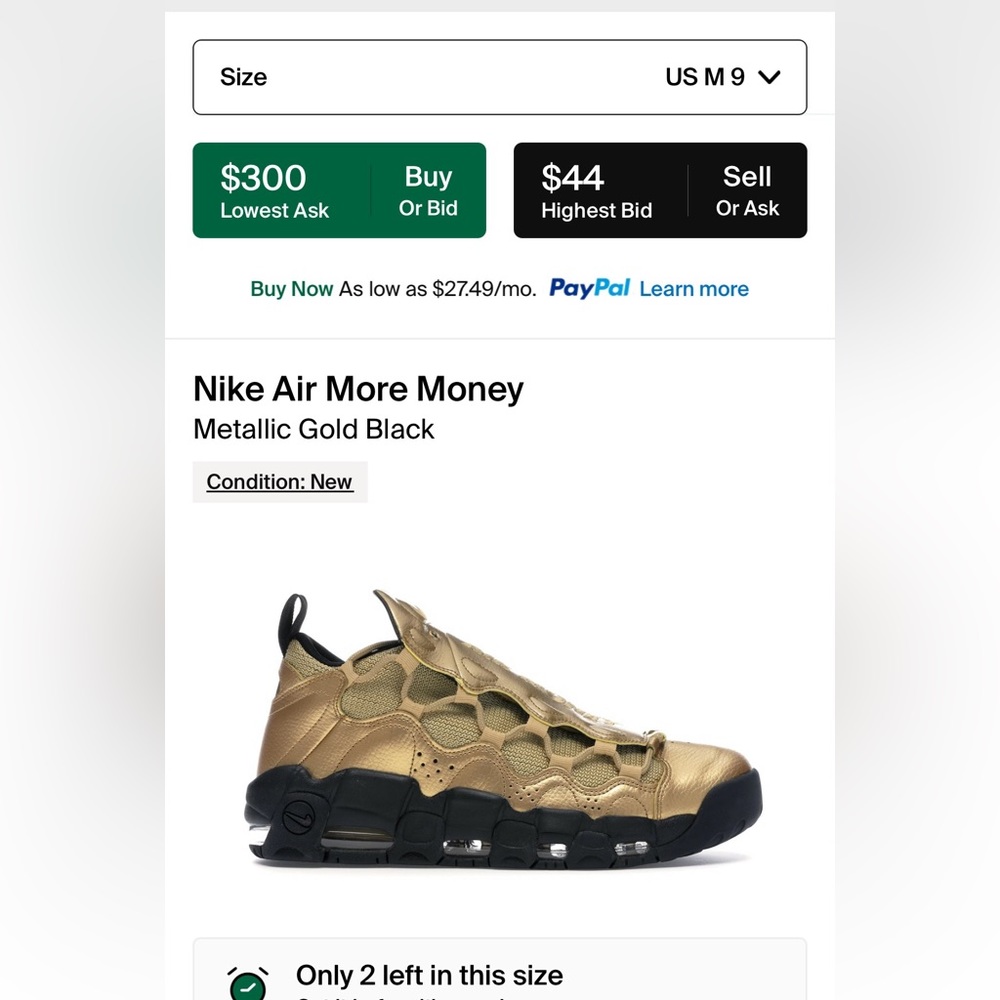Click the Buy Or Bid button
This screenshot has width=1000, height=1000.
[428, 190]
